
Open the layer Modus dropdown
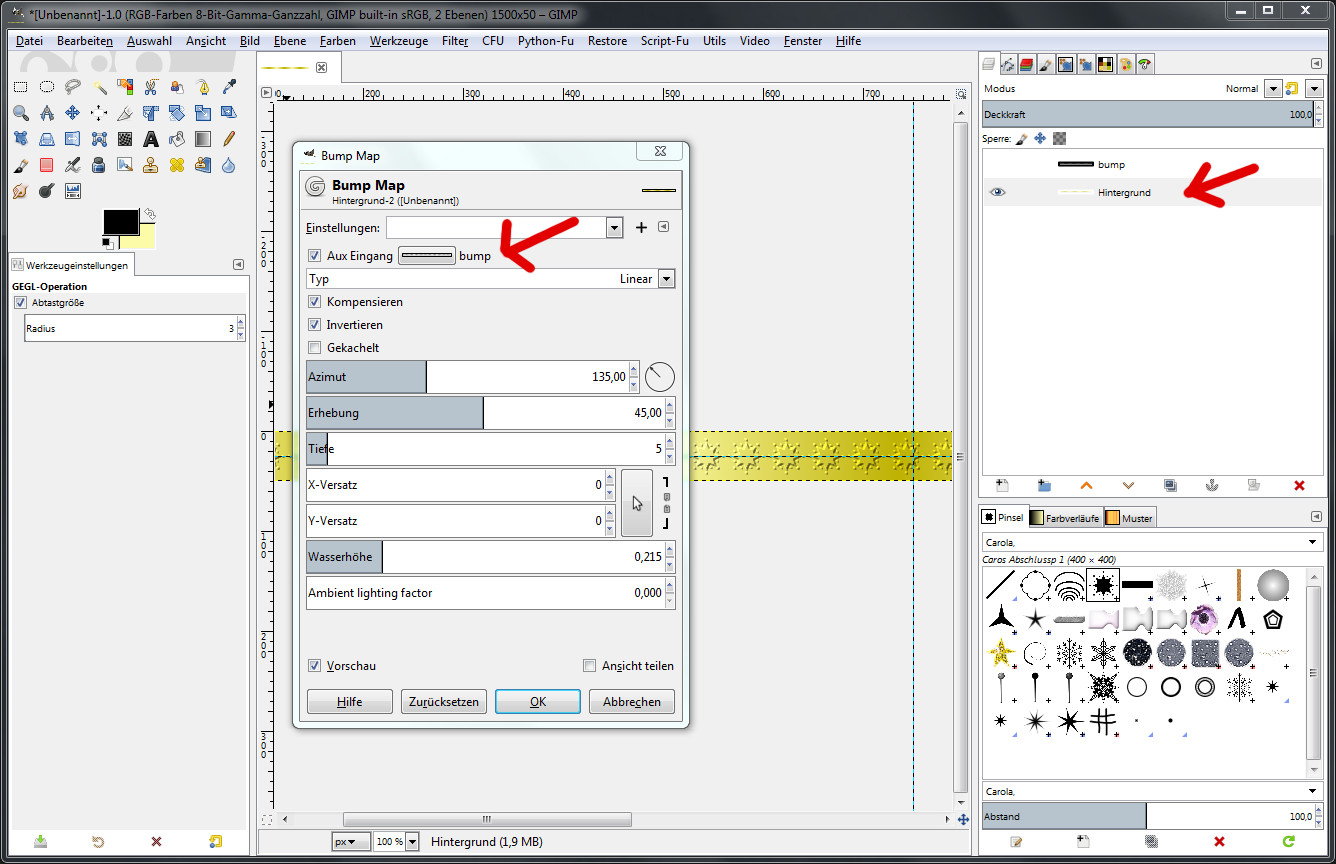[x=1272, y=89]
